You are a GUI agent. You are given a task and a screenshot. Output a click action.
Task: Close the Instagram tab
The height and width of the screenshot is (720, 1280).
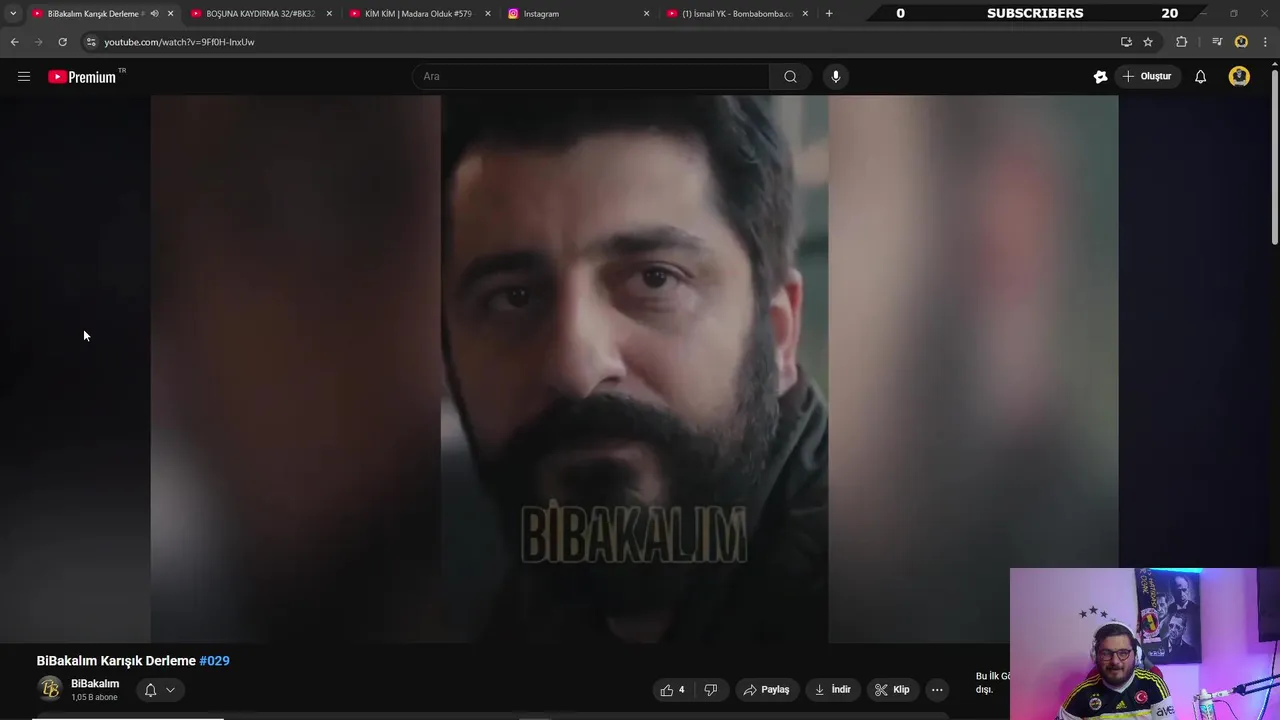click(x=646, y=14)
